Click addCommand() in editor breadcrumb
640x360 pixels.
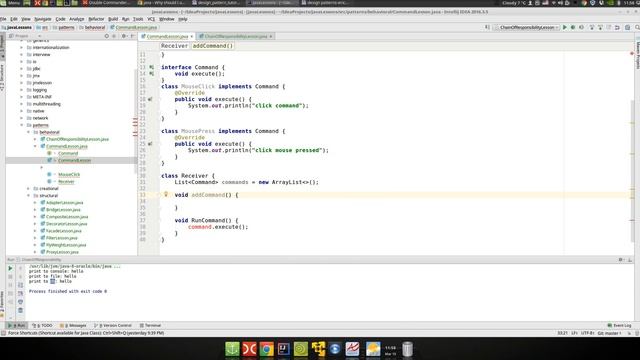[213, 46]
